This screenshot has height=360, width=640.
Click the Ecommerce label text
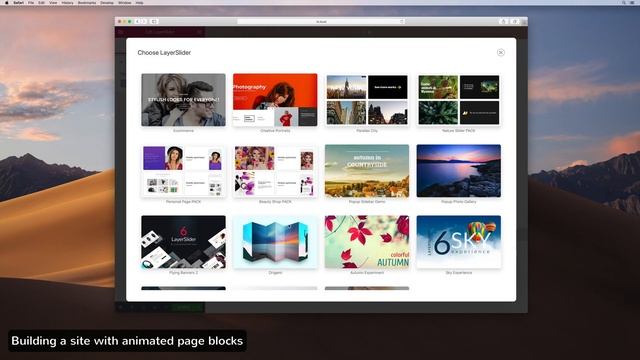tap(183, 131)
